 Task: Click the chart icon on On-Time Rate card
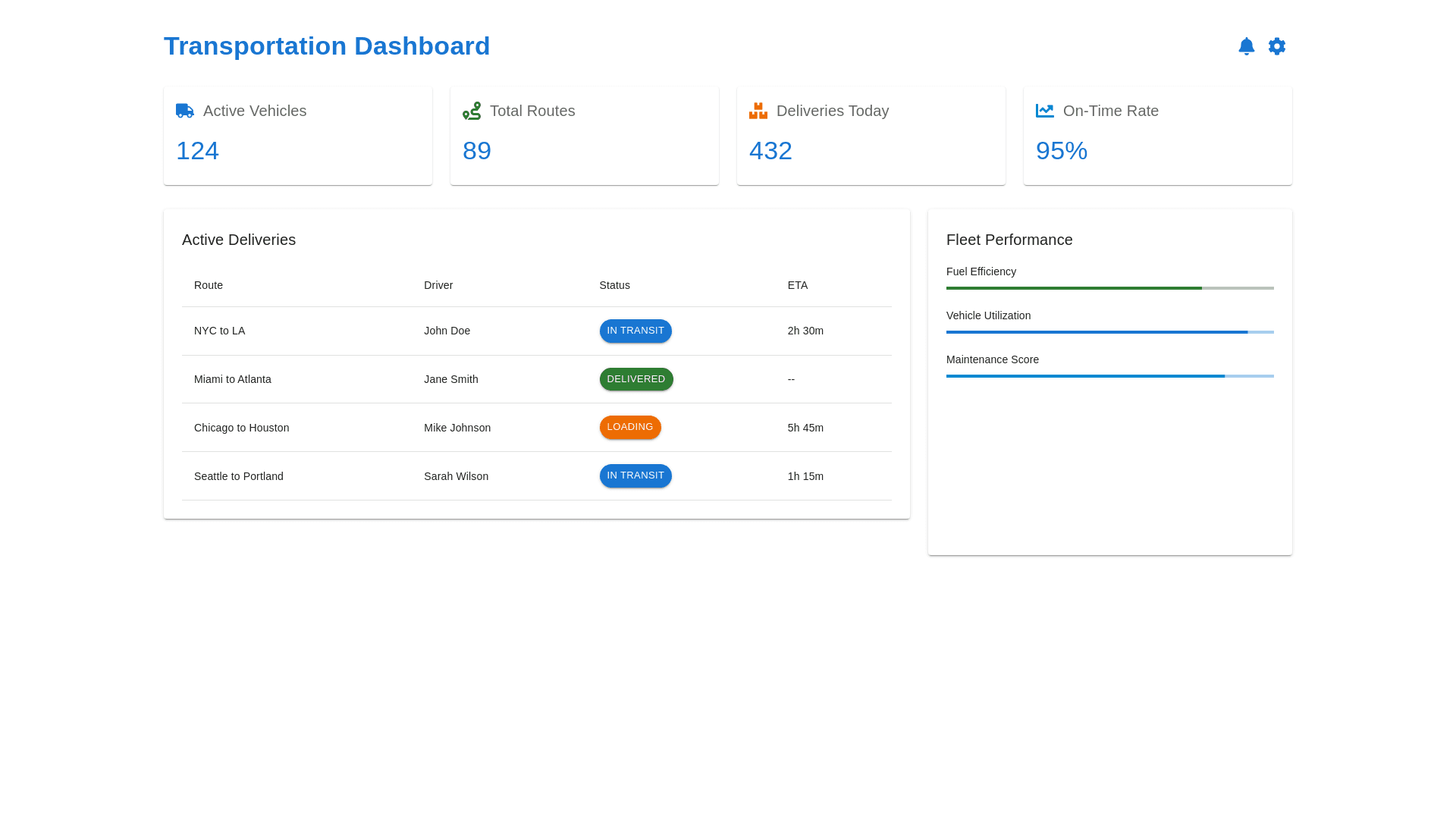tap(1044, 111)
